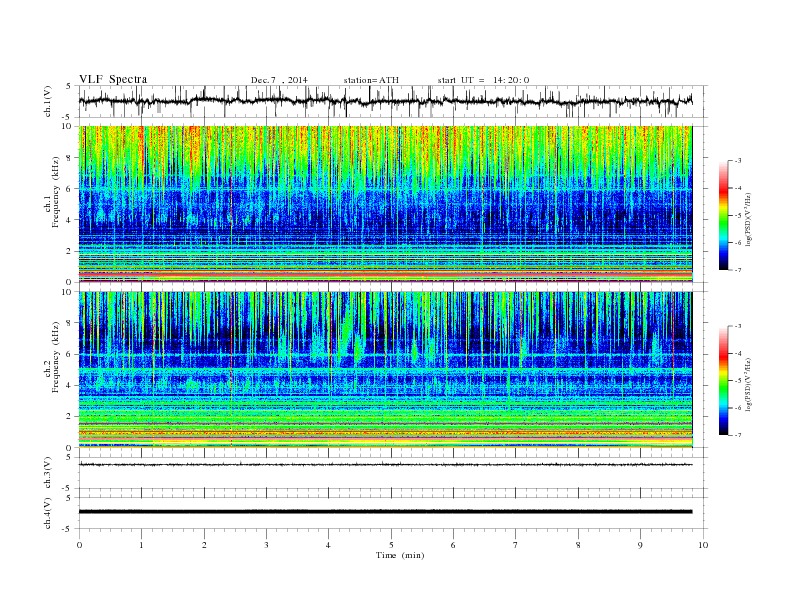This screenshot has width=792, height=612.
Task: Click the thick ch.4 voltage trace band
Action: tap(386, 512)
